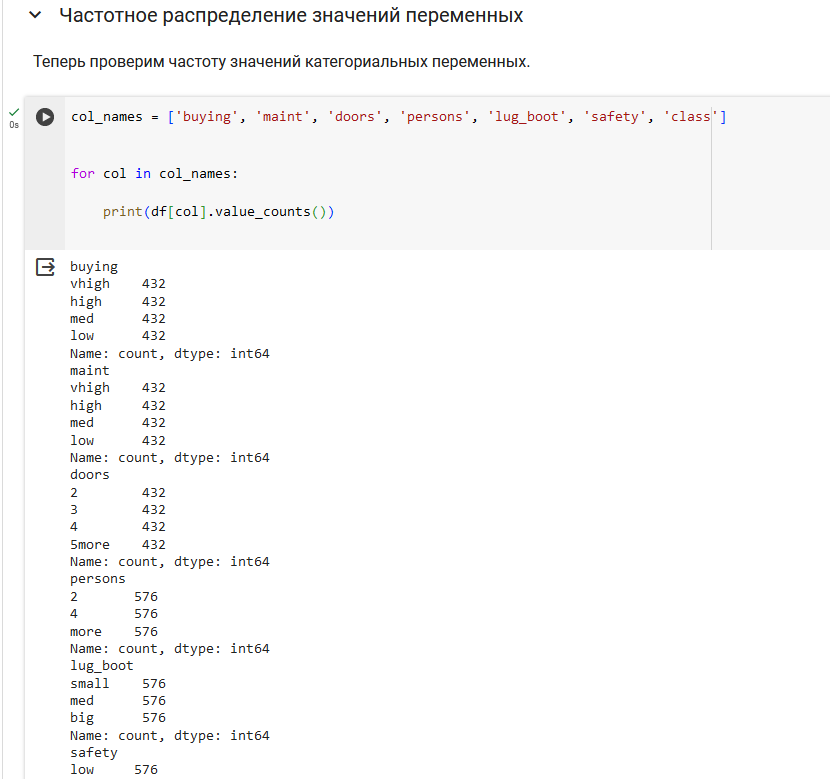The width and height of the screenshot is (830, 779).
Task: Click text 'Теперь проверим частоту значений'
Action: point(168,61)
